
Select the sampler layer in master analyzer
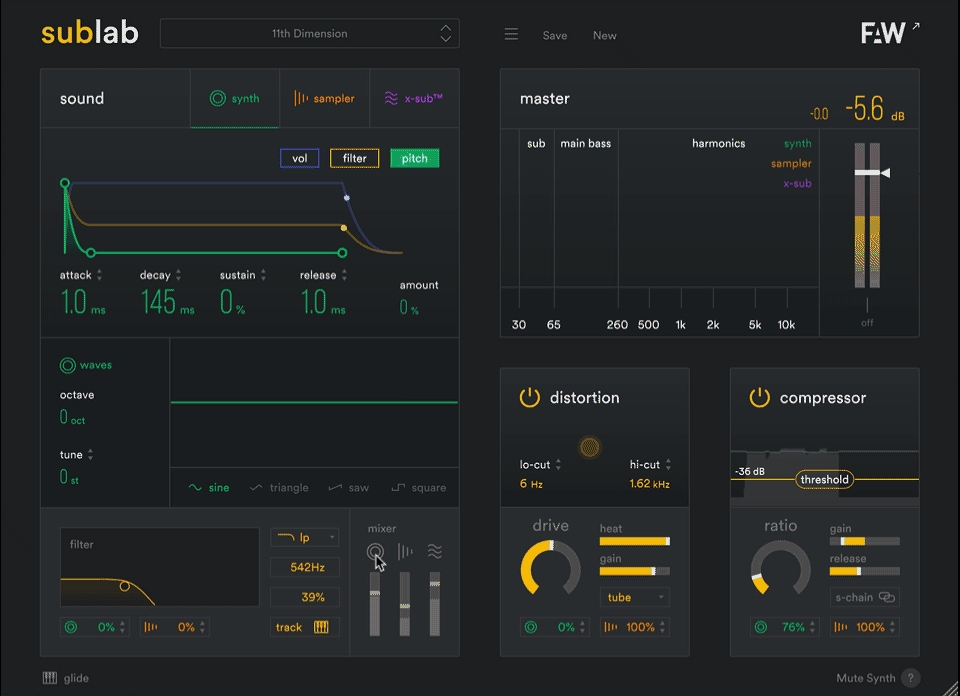click(791, 163)
